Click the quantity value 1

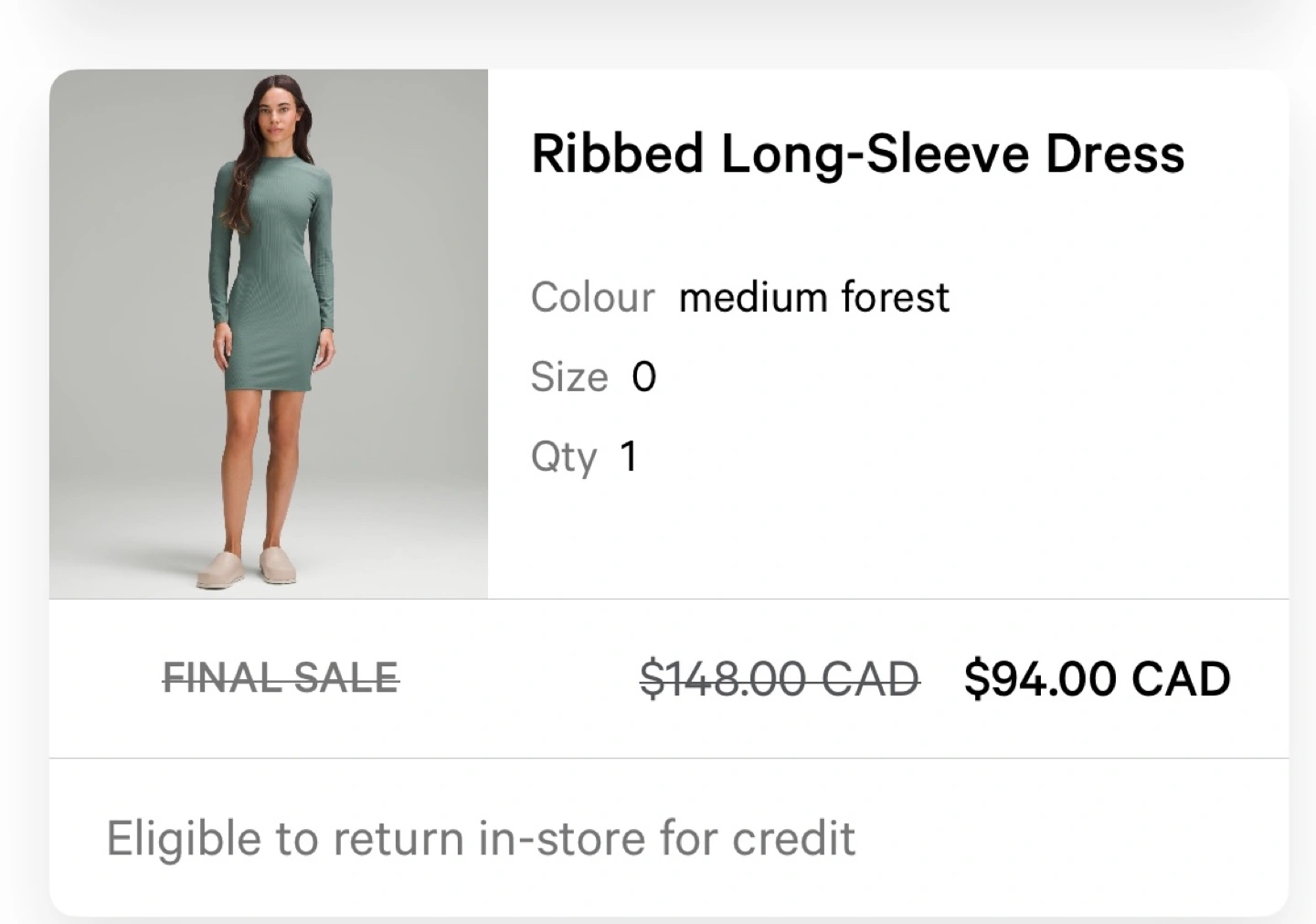[629, 456]
